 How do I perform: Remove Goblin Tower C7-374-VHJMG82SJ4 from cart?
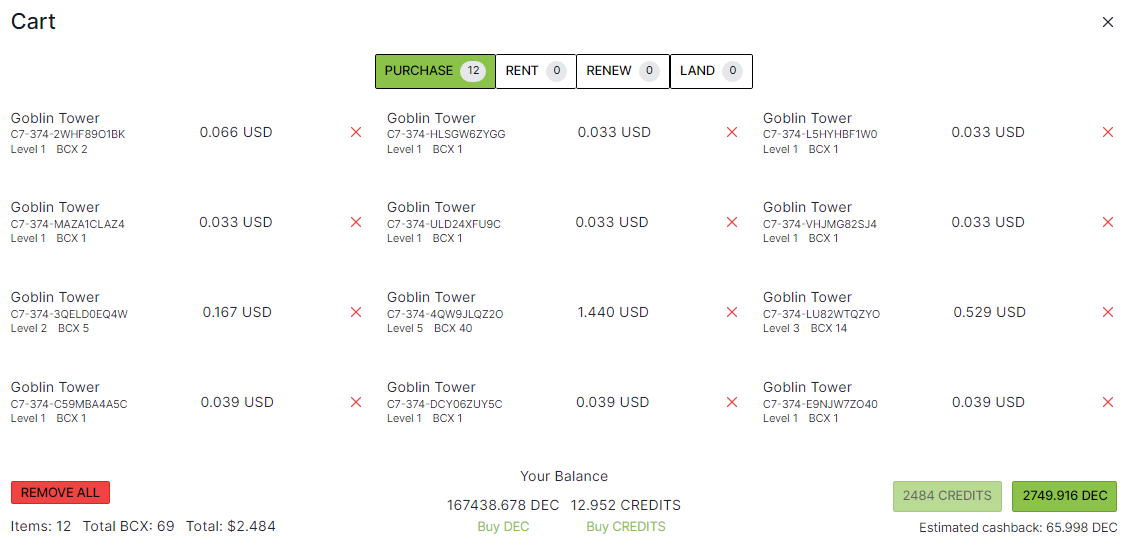(1107, 222)
